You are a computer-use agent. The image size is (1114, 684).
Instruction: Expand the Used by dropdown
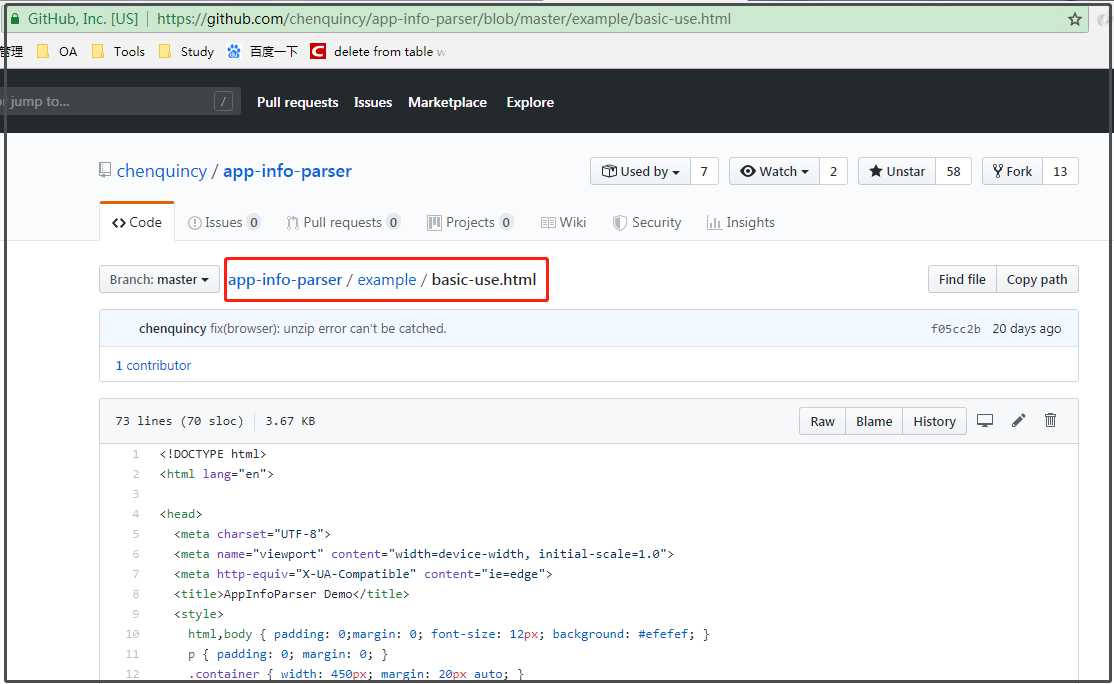pos(640,171)
